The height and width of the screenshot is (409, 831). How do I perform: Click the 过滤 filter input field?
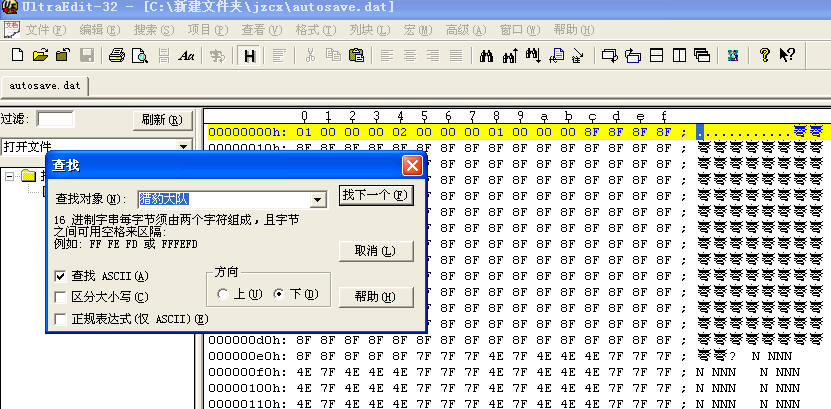coord(55,119)
